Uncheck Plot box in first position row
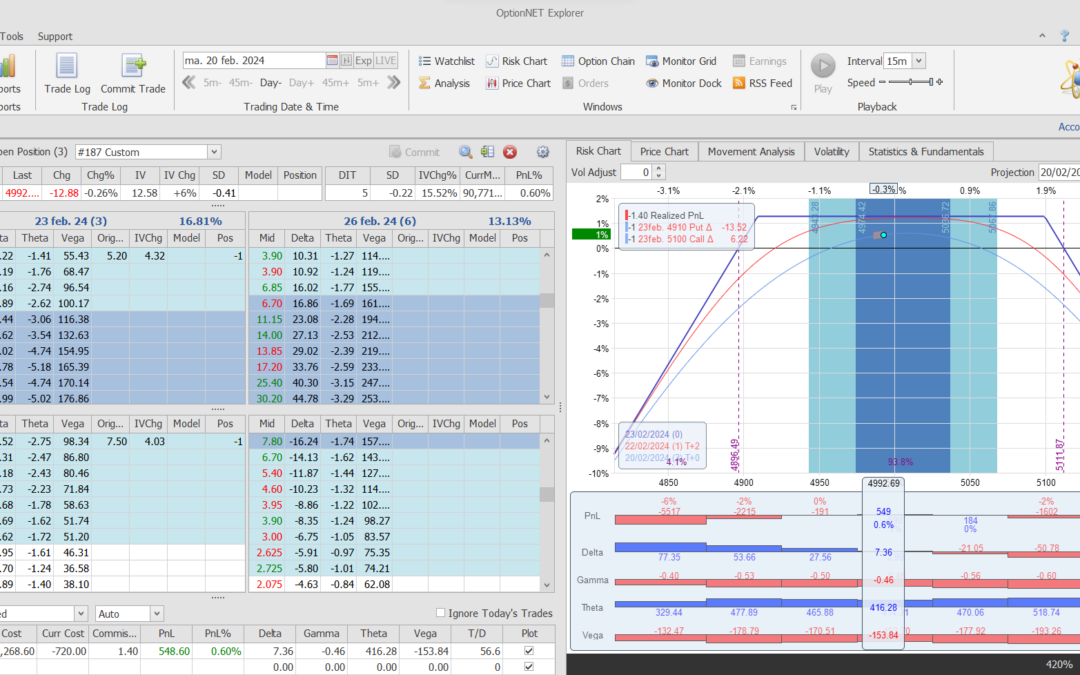Image resolution: width=1080 pixels, height=675 pixels. (529, 650)
